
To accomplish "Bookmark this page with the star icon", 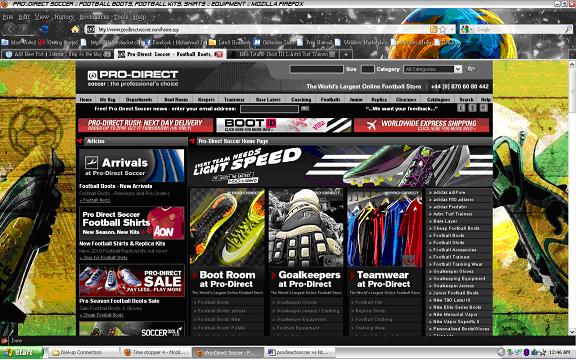I will [x=443, y=29].
